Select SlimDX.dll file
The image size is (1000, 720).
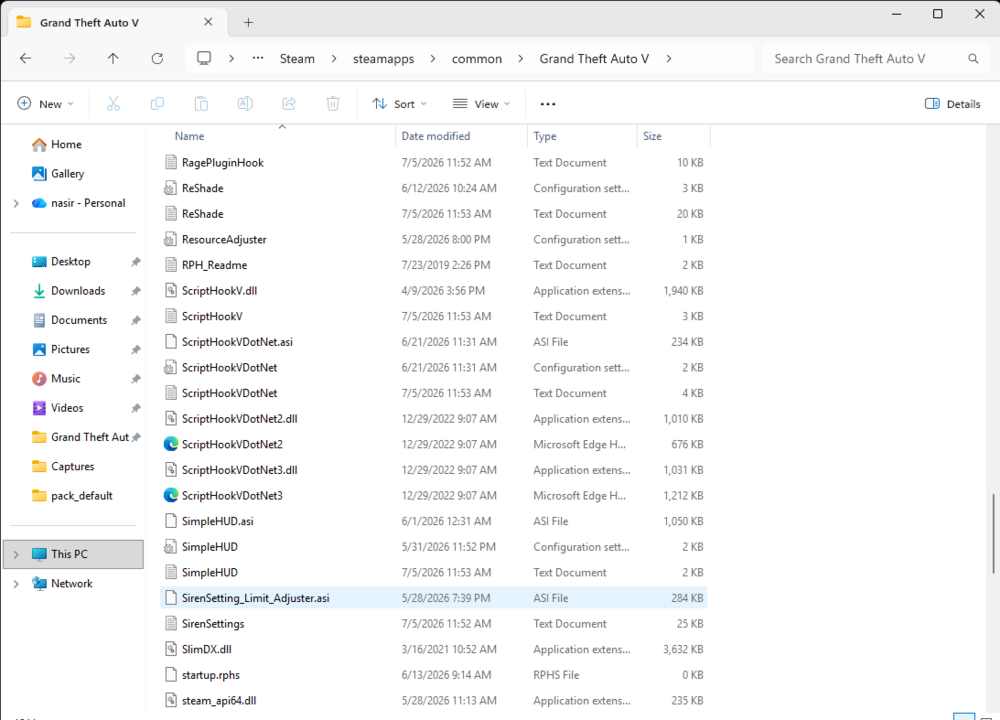(434, 649)
